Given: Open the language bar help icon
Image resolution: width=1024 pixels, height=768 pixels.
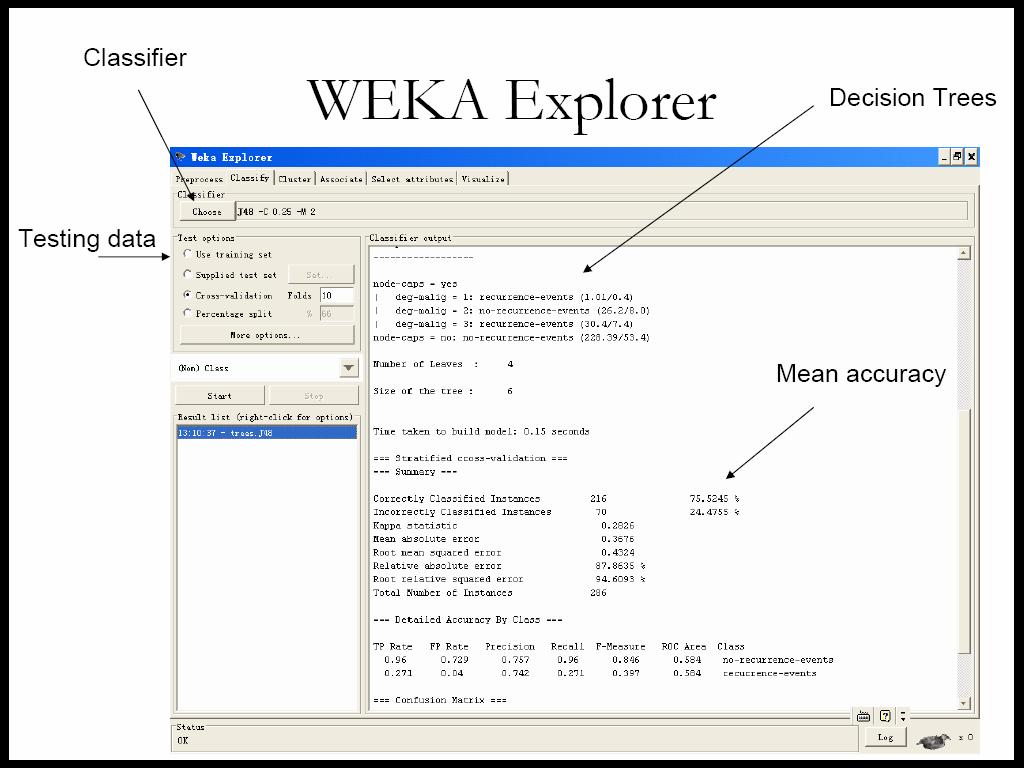Looking at the screenshot, I should [885, 716].
